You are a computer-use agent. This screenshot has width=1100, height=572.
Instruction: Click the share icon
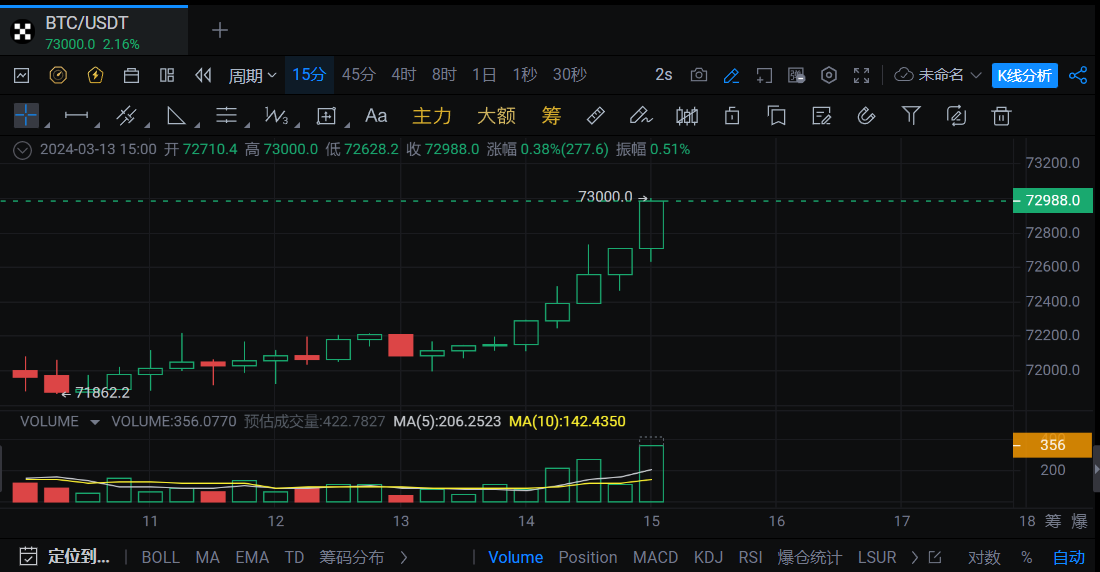(1078, 75)
